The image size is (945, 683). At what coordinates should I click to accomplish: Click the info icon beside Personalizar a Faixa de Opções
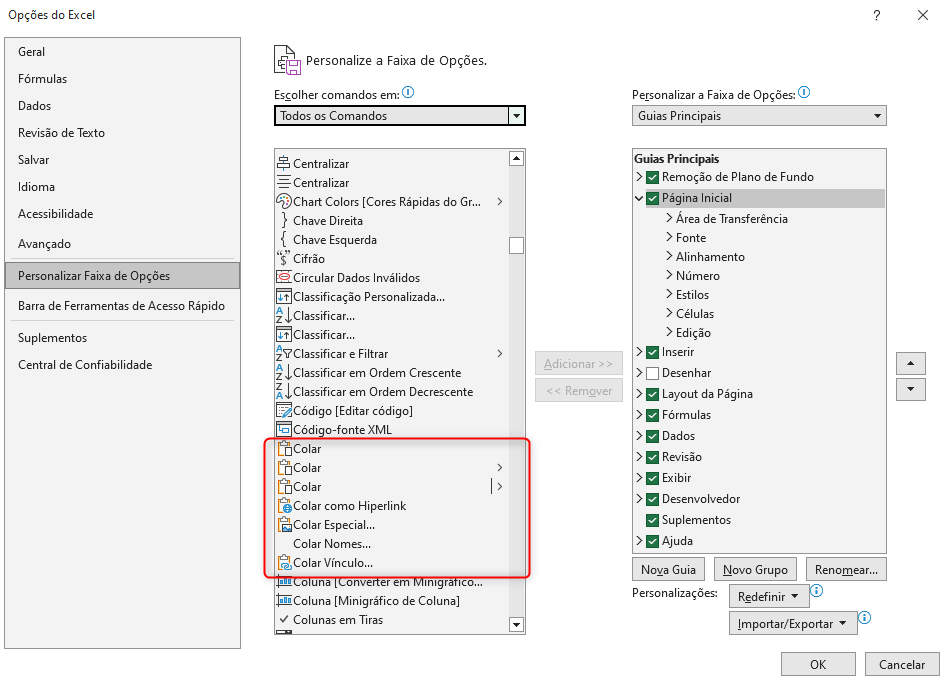pyautogui.click(x=804, y=92)
